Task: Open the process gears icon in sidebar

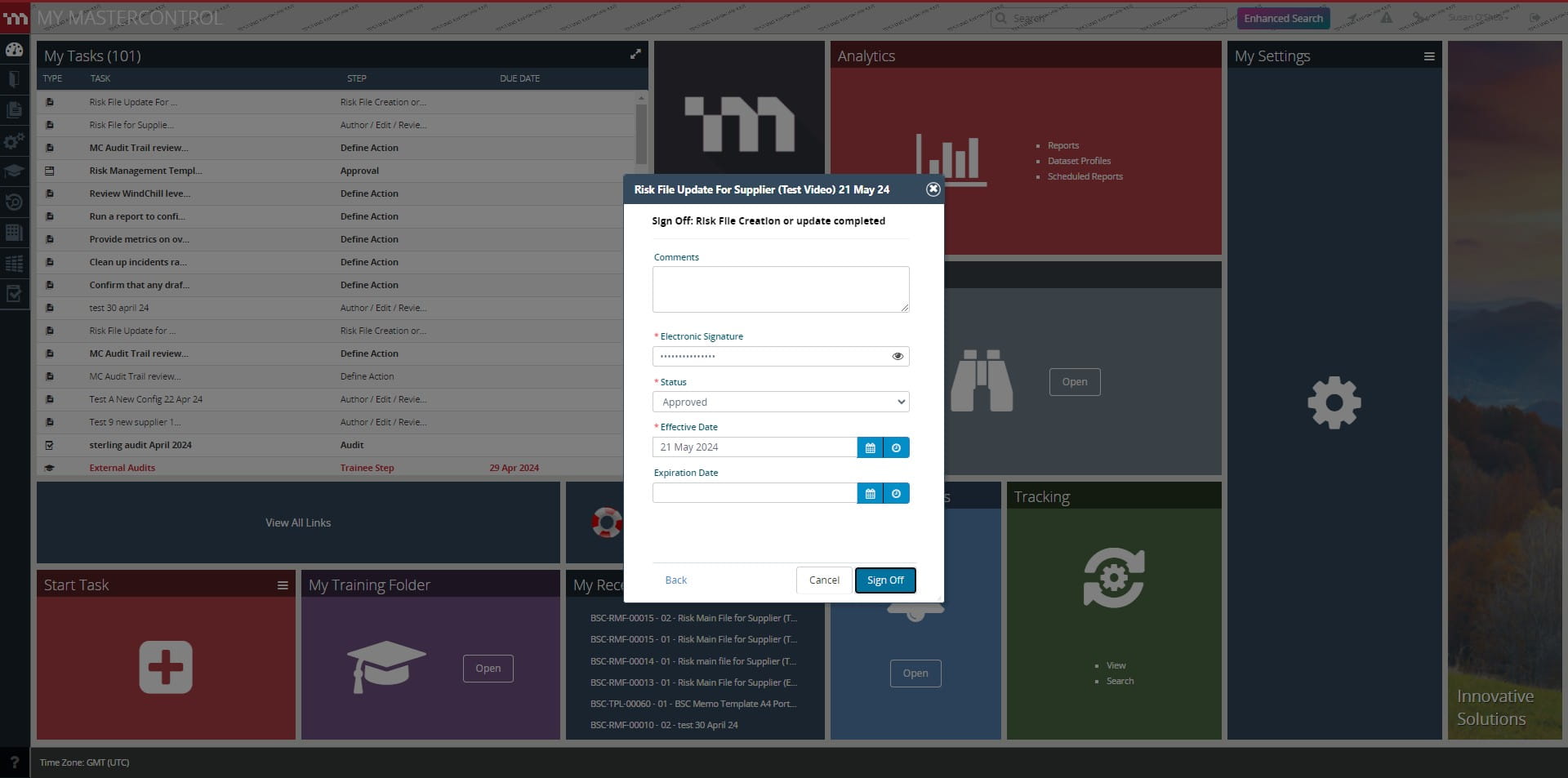Action: pyautogui.click(x=15, y=141)
